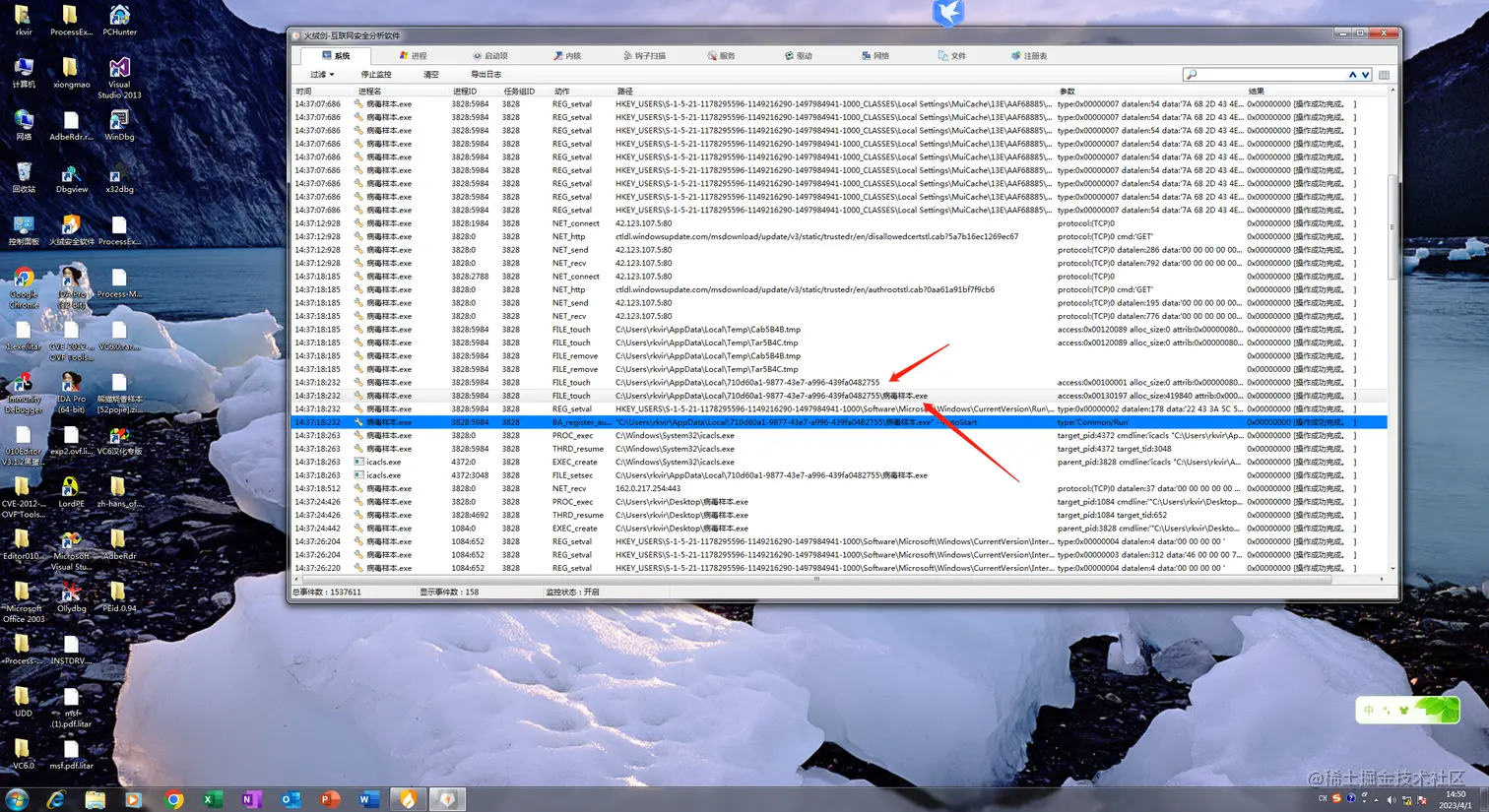The image size is (1489, 812).
Task: Switch to the 网络 tab
Action: point(875,56)
